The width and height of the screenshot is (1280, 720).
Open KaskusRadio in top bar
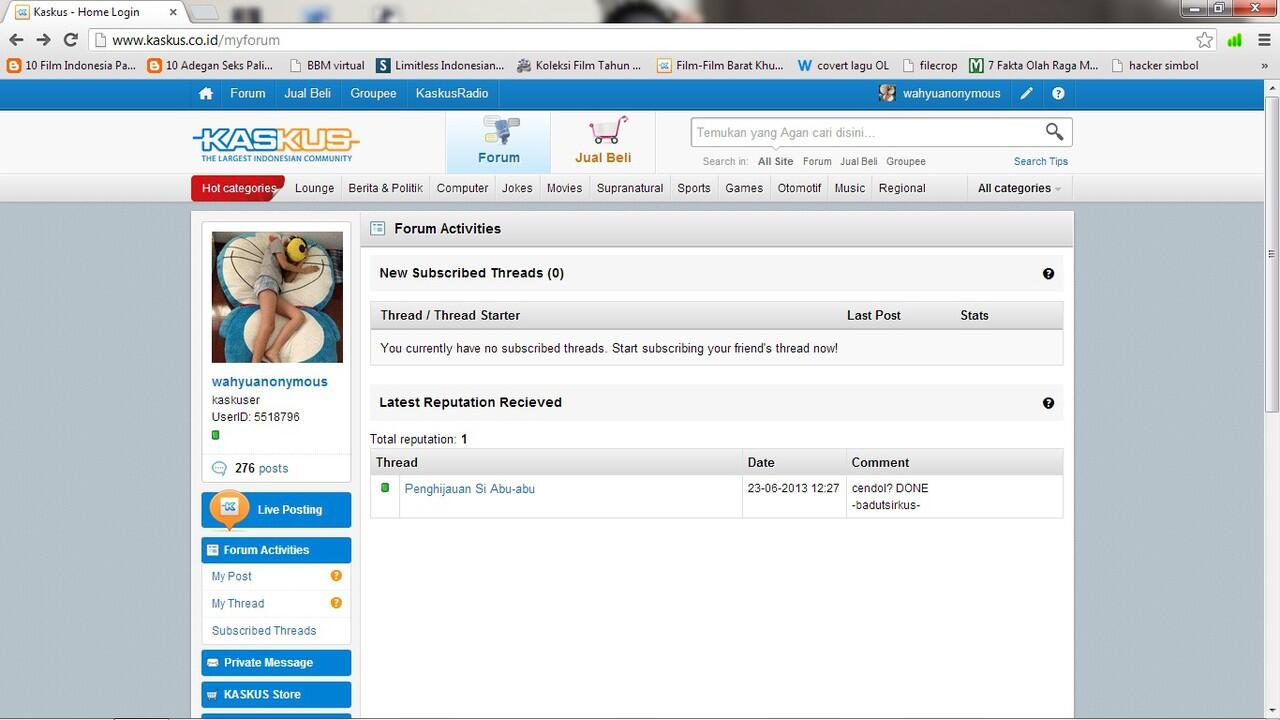click(x=452, y=93)
